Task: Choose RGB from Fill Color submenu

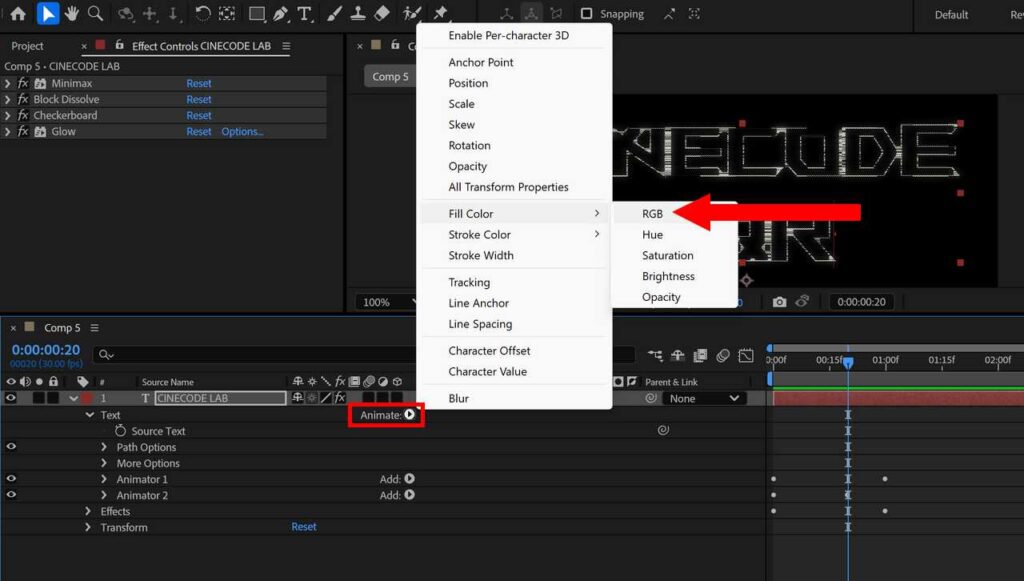Action: click(x=652, y=213)
